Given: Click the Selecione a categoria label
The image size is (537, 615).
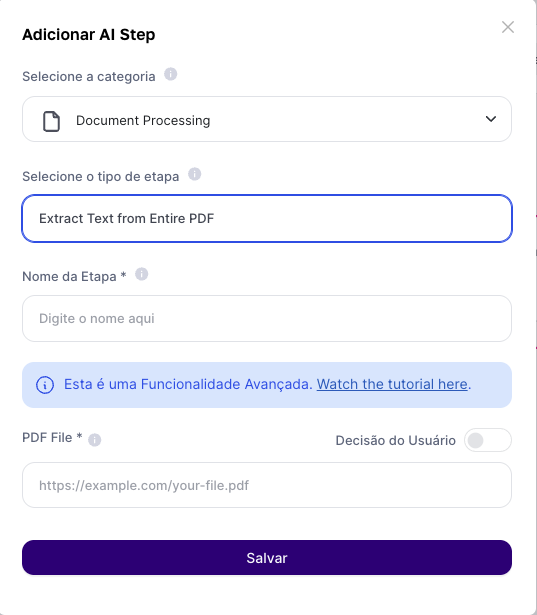Looking at the screenshot, I should [x=89, y=76].
